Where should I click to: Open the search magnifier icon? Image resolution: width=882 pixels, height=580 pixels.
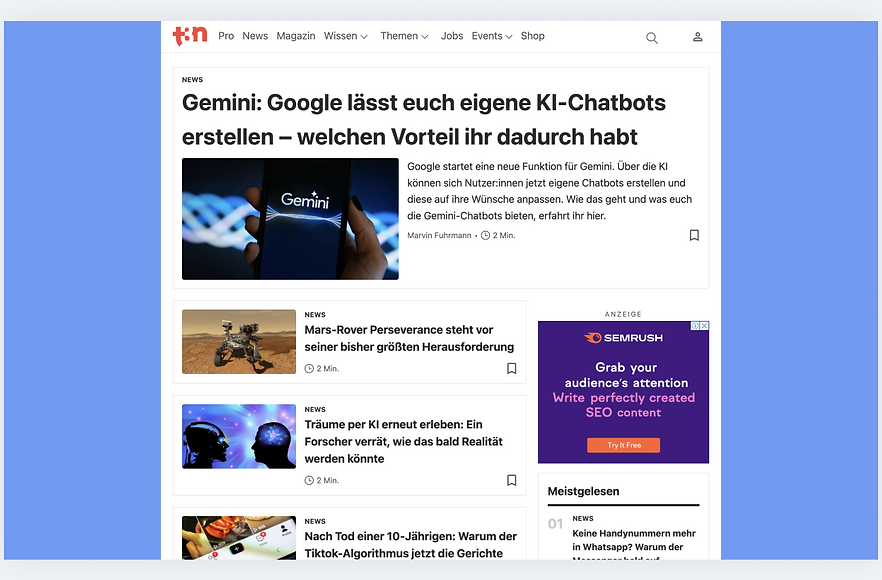(651, 38)
